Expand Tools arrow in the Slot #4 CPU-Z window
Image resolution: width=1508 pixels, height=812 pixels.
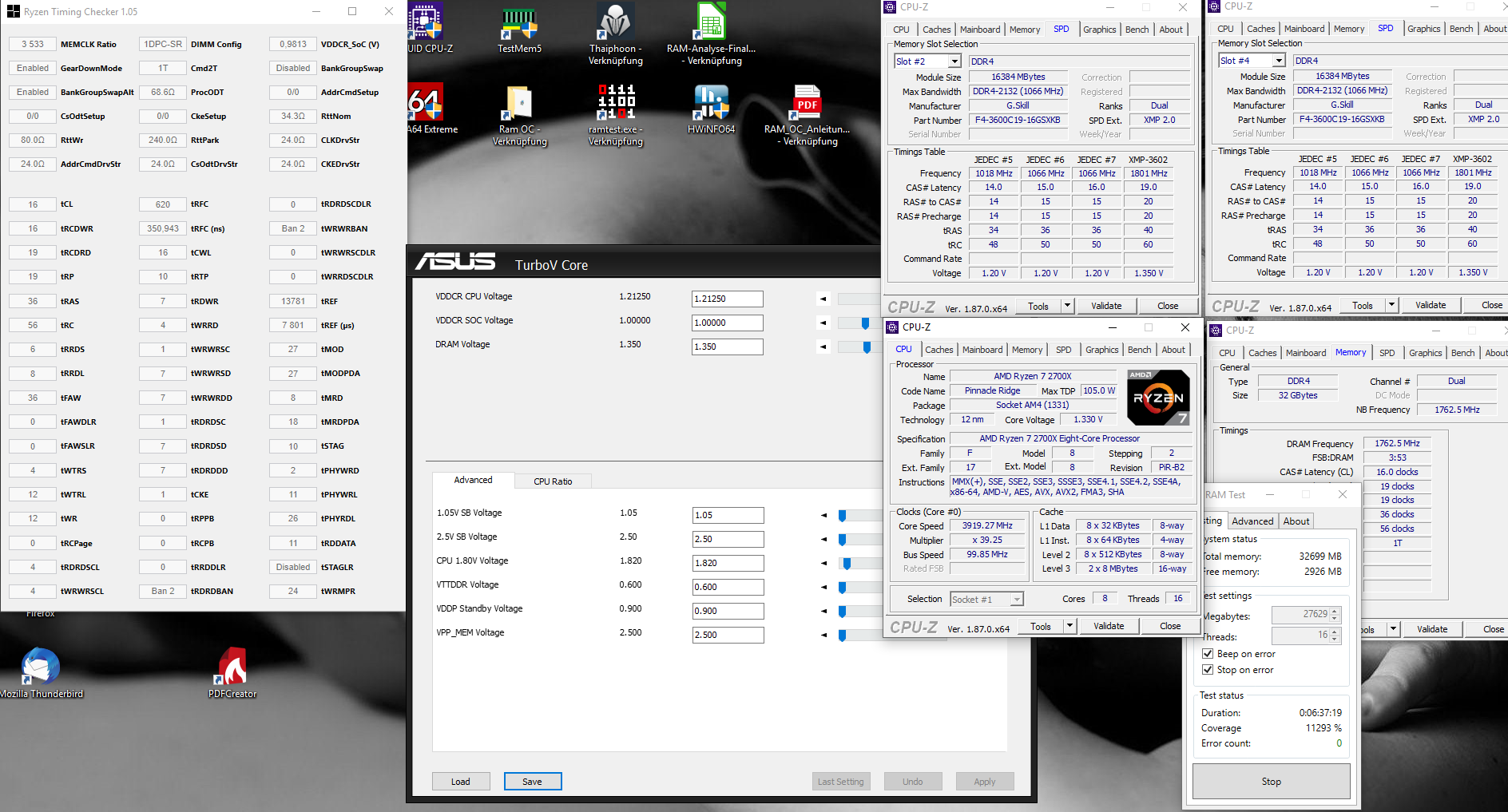[x=1391, y=305]
